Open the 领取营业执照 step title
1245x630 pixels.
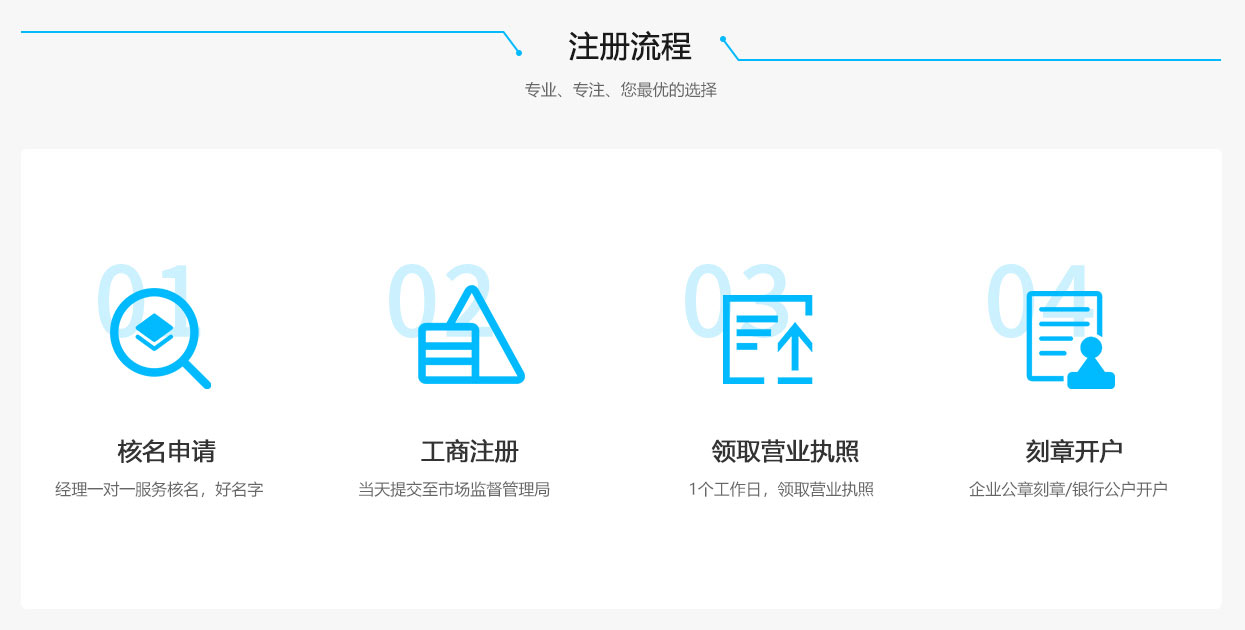pyautogui.click(x=785, y=451)
